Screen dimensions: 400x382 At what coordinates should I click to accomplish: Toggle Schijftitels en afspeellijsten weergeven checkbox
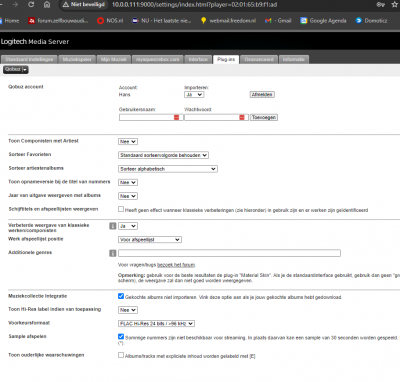[x=121, y=209]
